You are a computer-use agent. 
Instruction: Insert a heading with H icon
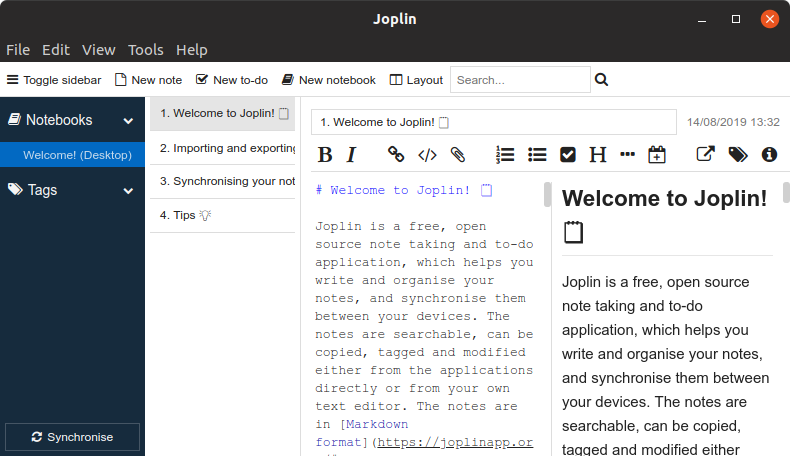coord(598,155)
